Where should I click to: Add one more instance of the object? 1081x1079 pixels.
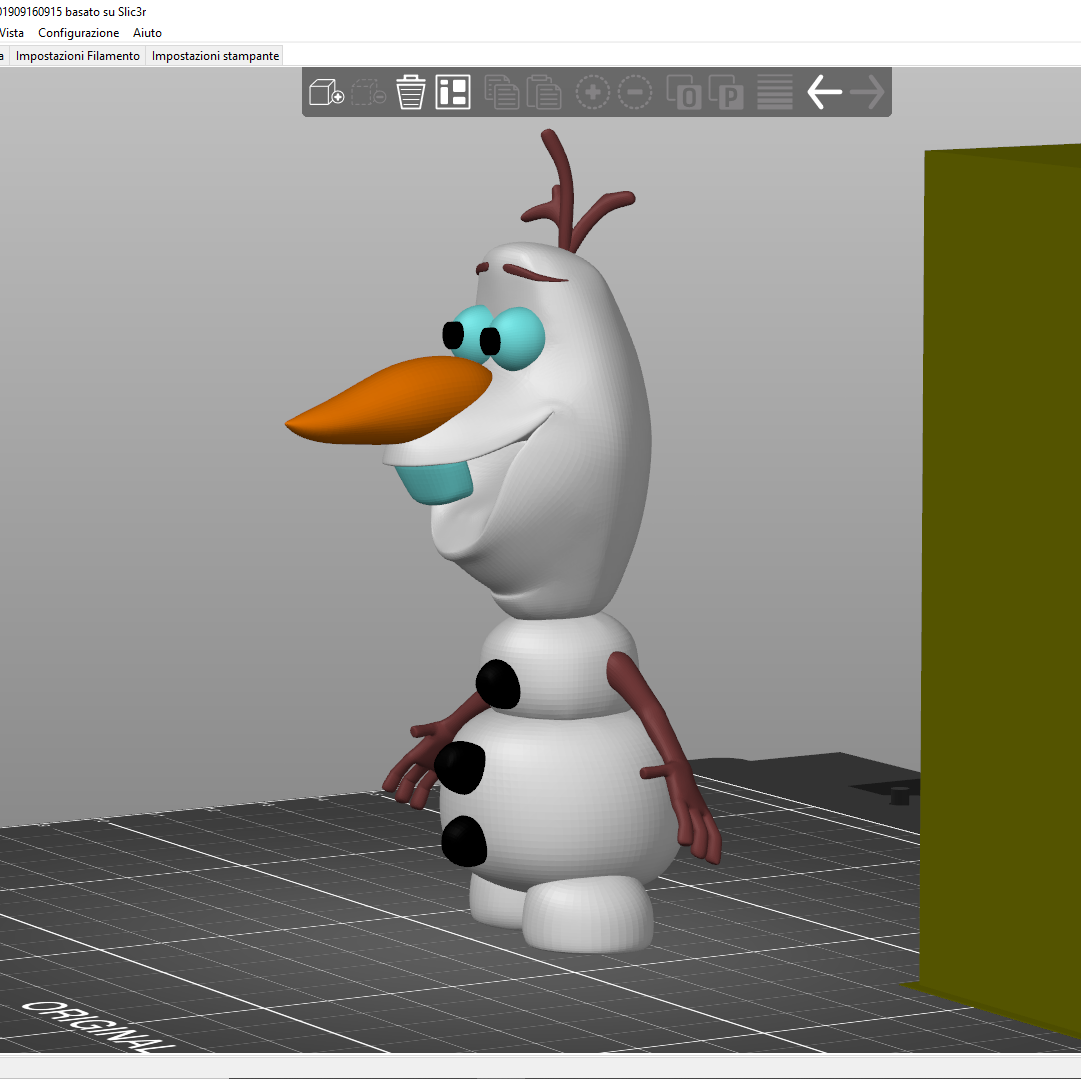(x=592, y=91)
